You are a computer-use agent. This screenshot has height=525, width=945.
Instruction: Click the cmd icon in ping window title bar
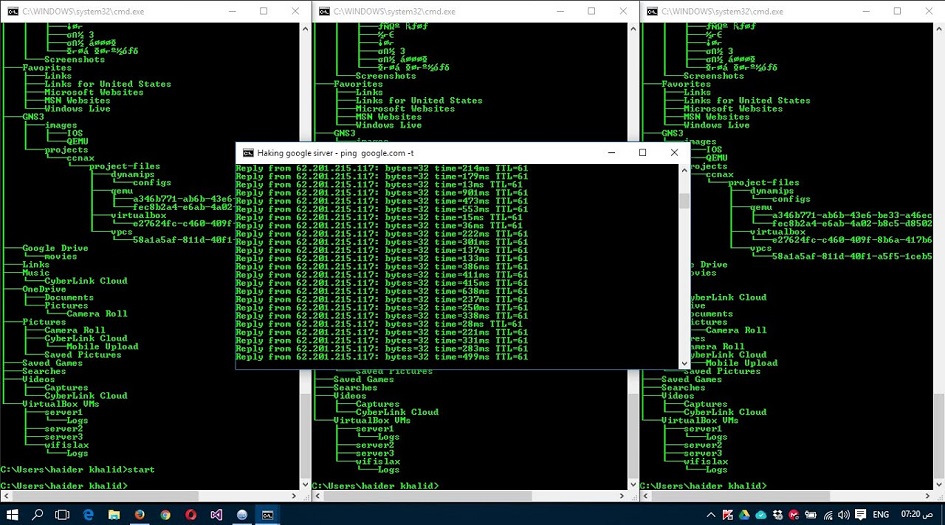pyautogui.click(x=248, y=153)
